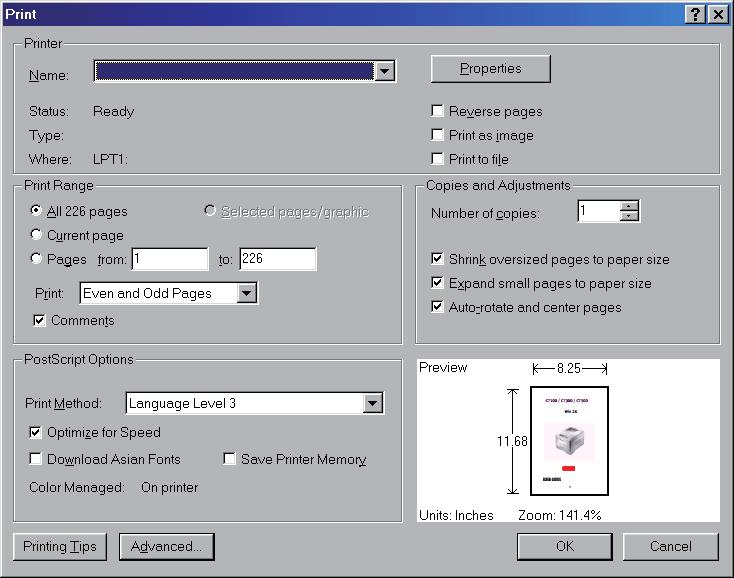
Task: Uncheck Expand small pages to paper size
Action: point(437,282)
